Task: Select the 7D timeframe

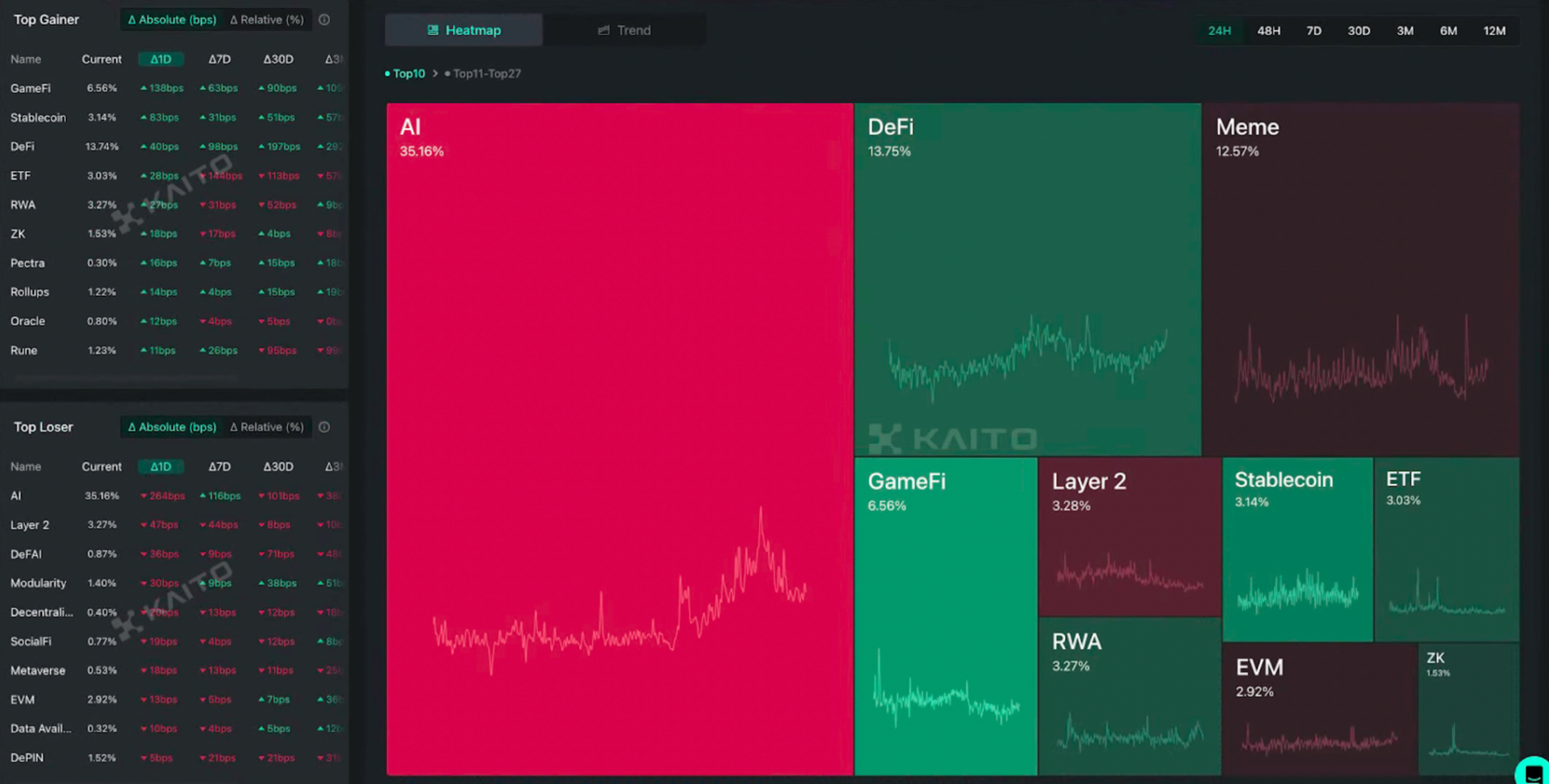Action: [x=1313, y=31]
